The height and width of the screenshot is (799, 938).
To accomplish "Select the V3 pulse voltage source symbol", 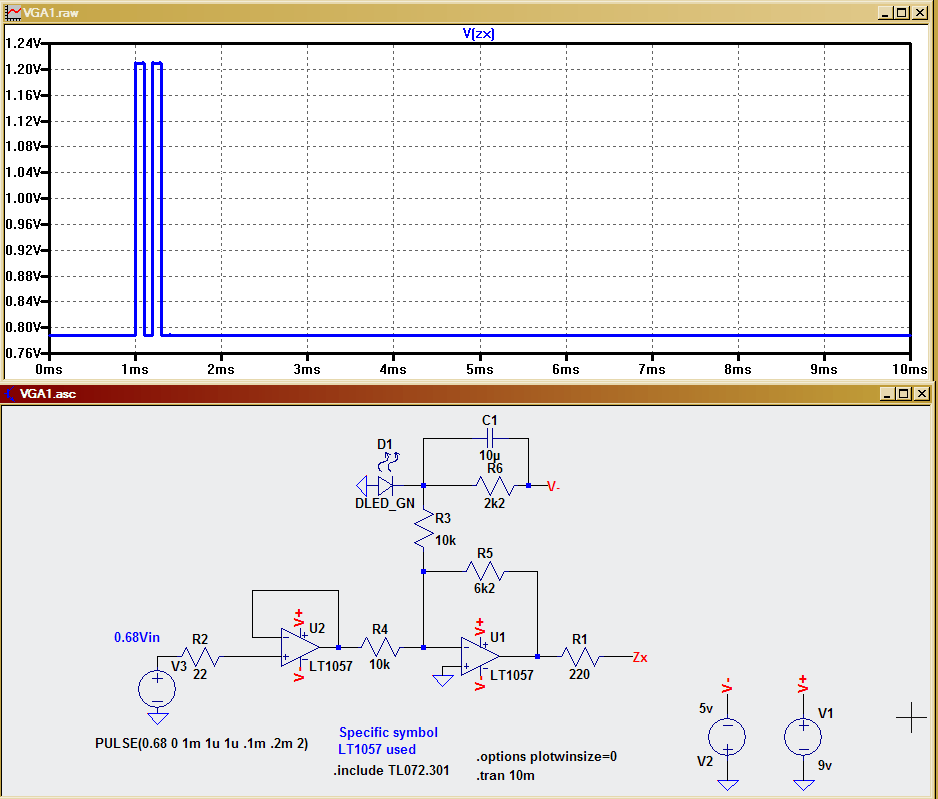I will (157, 689).
